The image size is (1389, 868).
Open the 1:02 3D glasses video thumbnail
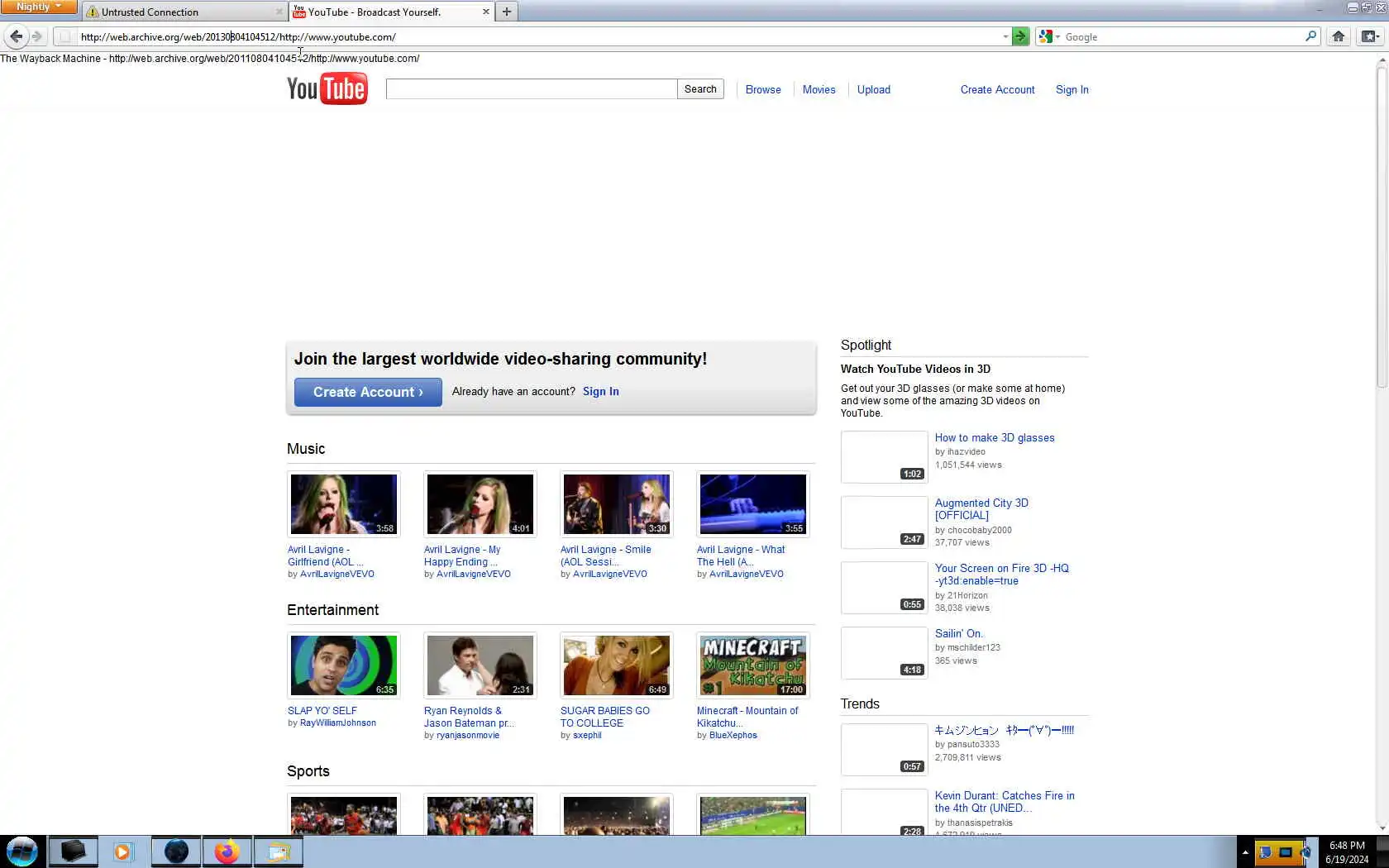(x=885, y=457)
